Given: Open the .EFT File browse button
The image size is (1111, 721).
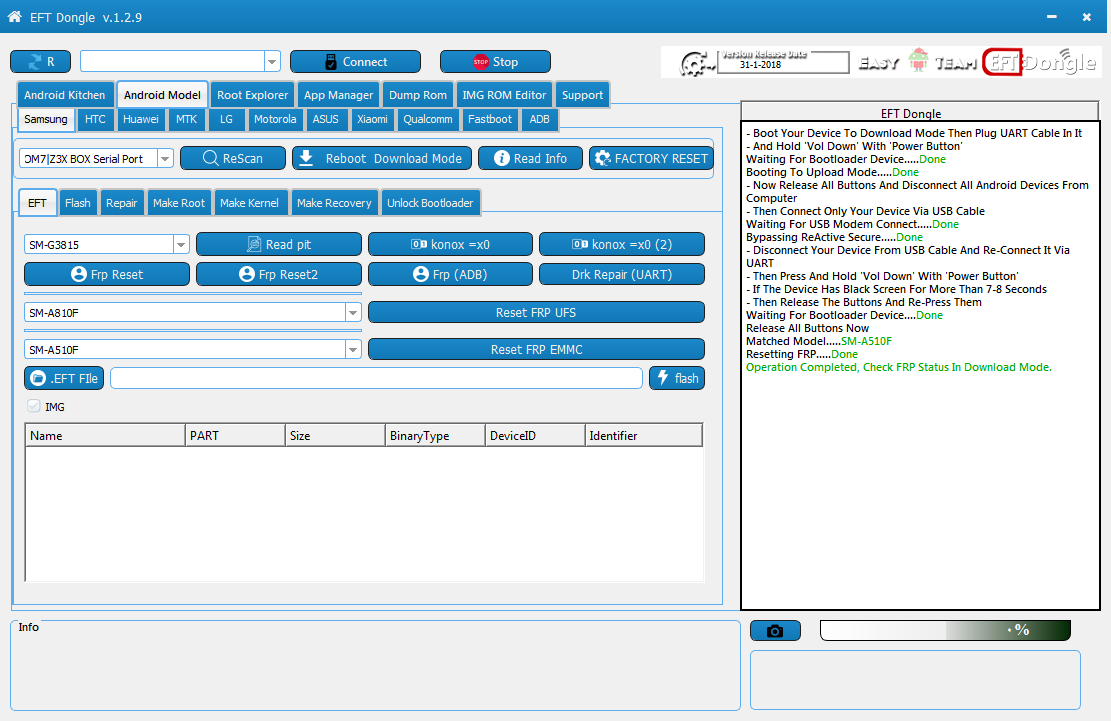Looking at the screenshot, I should (64, 378).
